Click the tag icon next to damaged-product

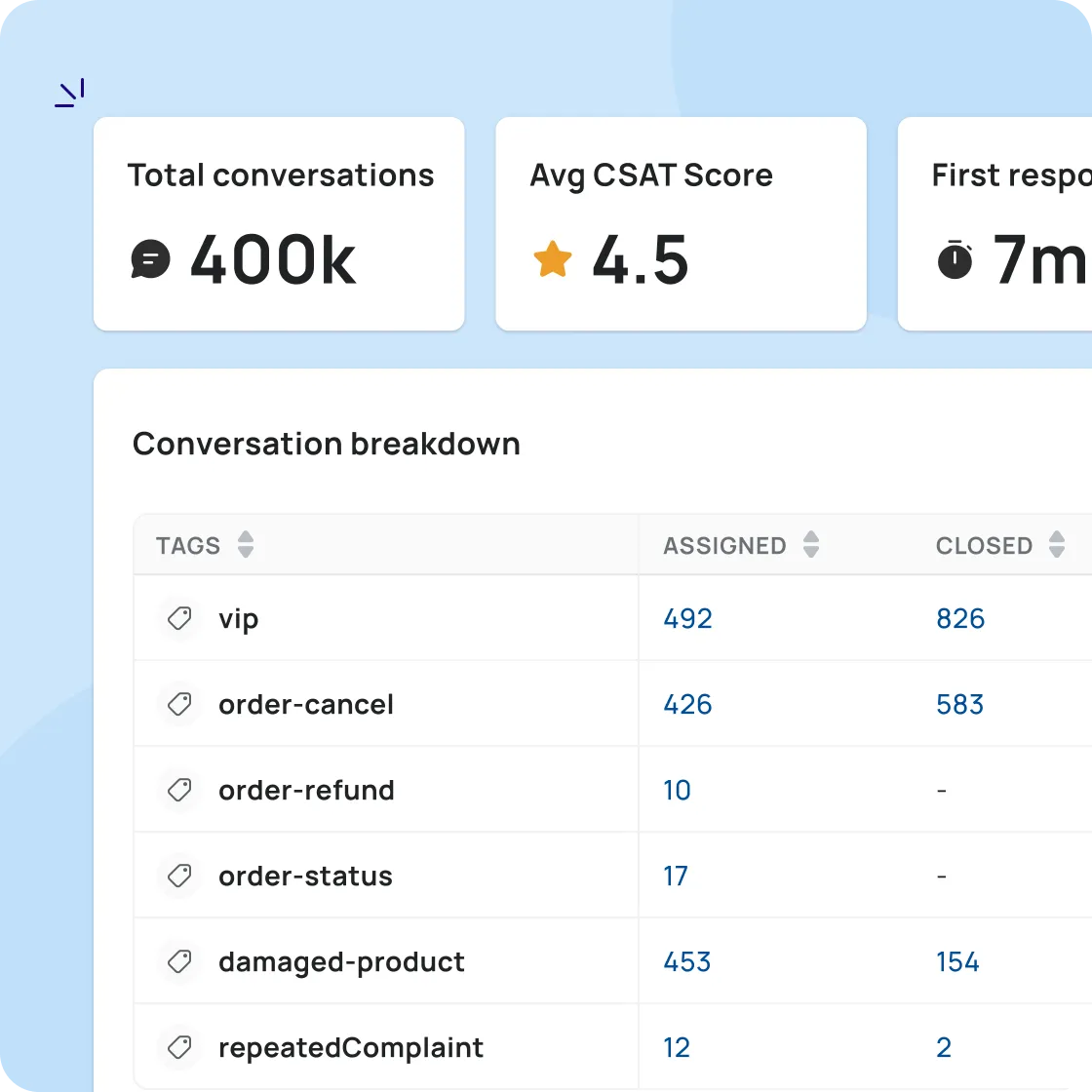coord(179,962)
